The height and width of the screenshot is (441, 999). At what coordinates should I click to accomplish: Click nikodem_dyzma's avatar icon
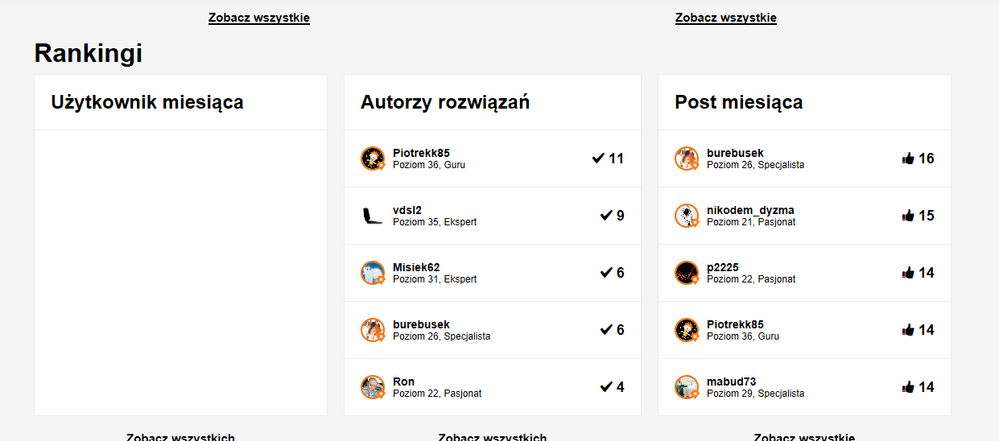[686, 215]
